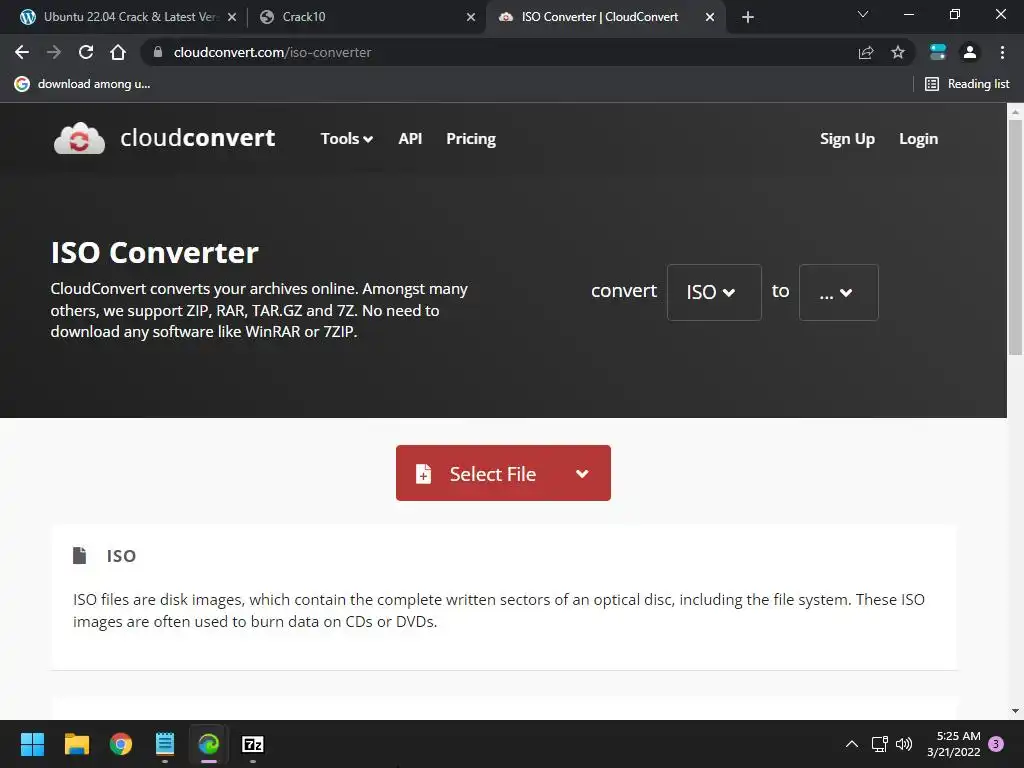The height and width of the screenshot is (768, 1024).
Task: Open the Windows Start menu
Action: (x=32, y=744)
